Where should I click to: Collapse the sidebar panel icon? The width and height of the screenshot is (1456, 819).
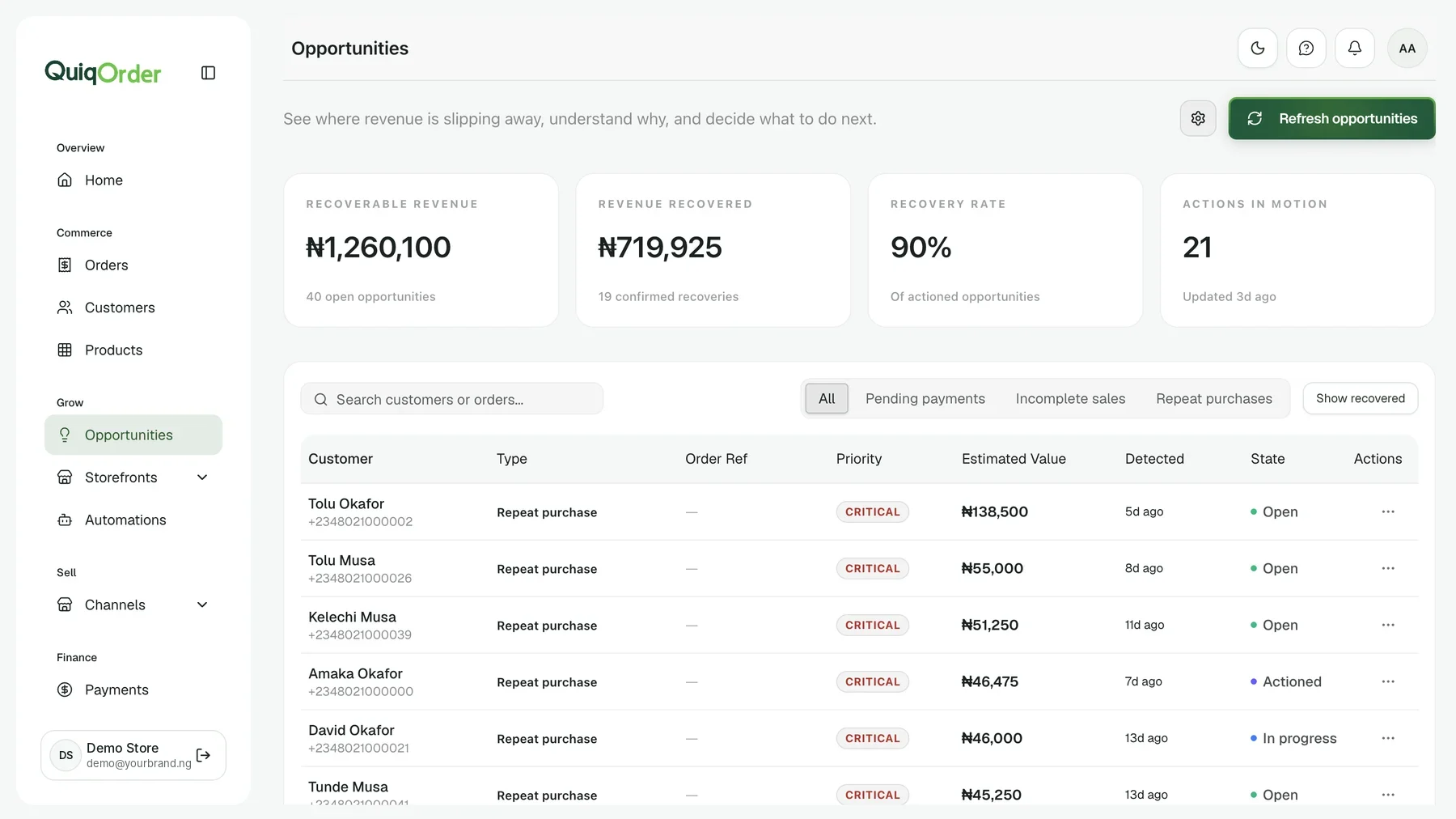tap(208, 73)
